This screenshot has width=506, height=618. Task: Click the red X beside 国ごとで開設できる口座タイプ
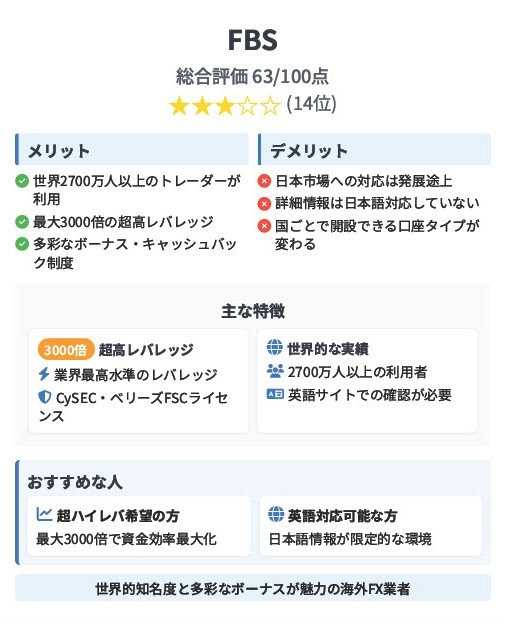point(264,226)
